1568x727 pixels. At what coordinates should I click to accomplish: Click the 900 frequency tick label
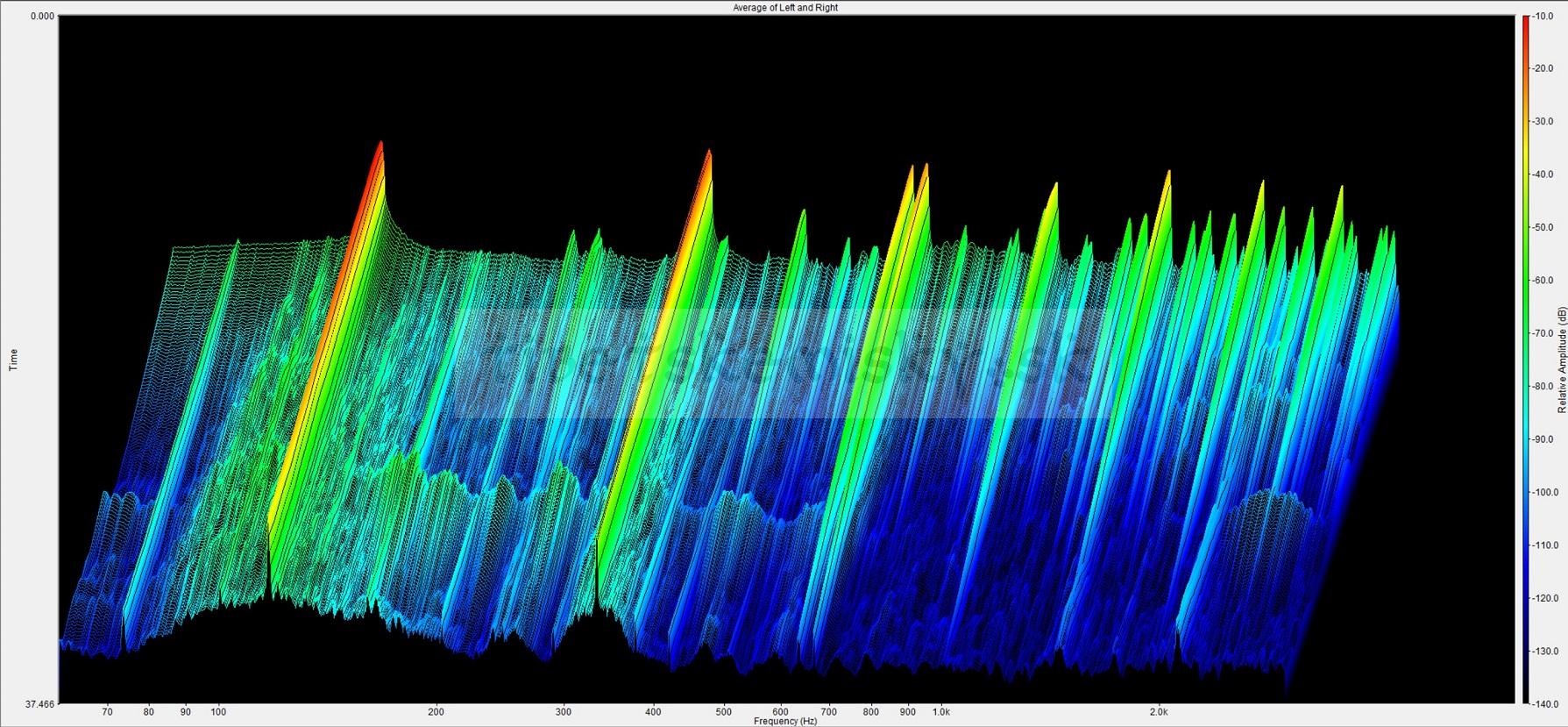point(908,712)
